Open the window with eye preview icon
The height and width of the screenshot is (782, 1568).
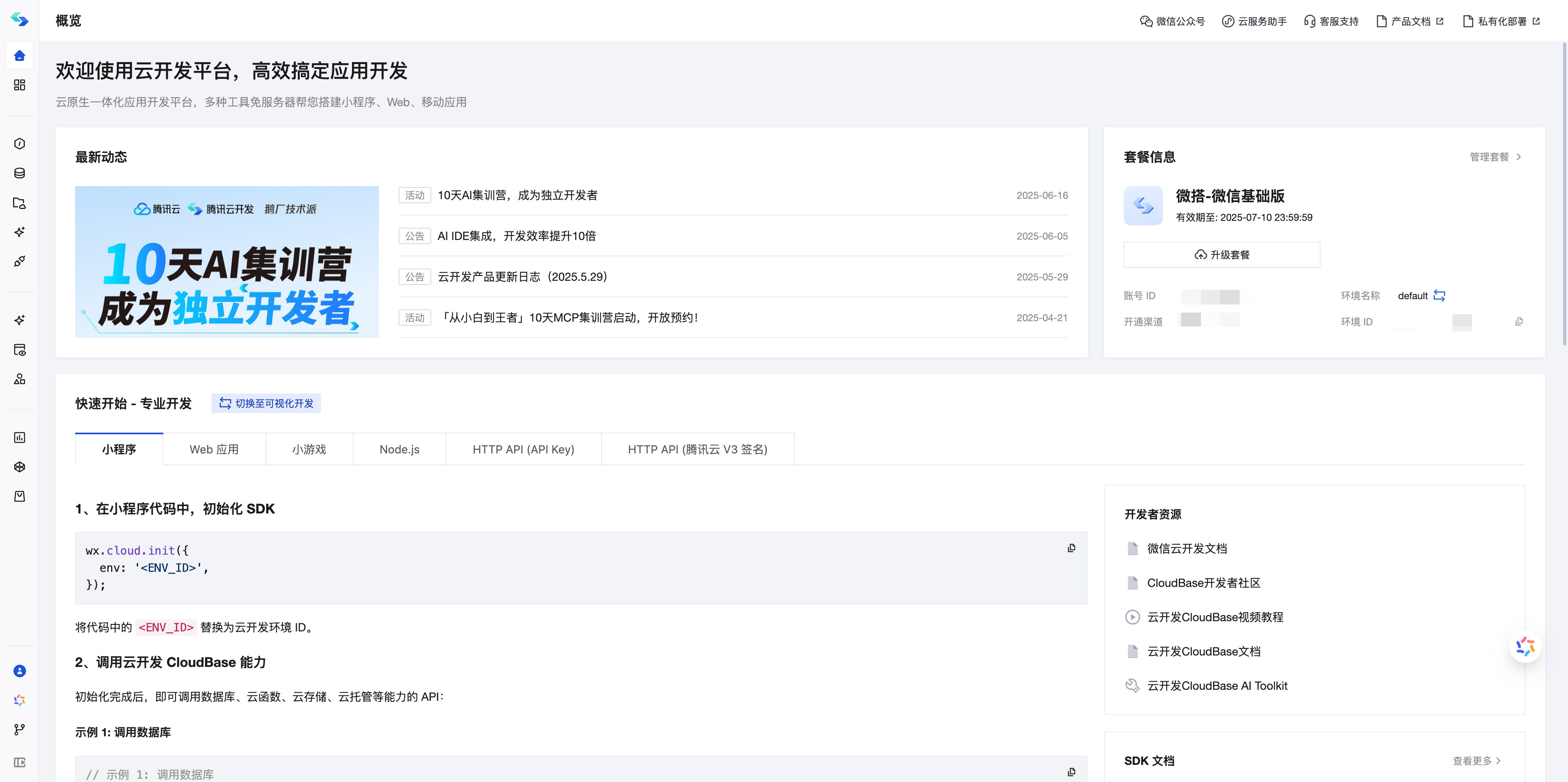(20, 349)
